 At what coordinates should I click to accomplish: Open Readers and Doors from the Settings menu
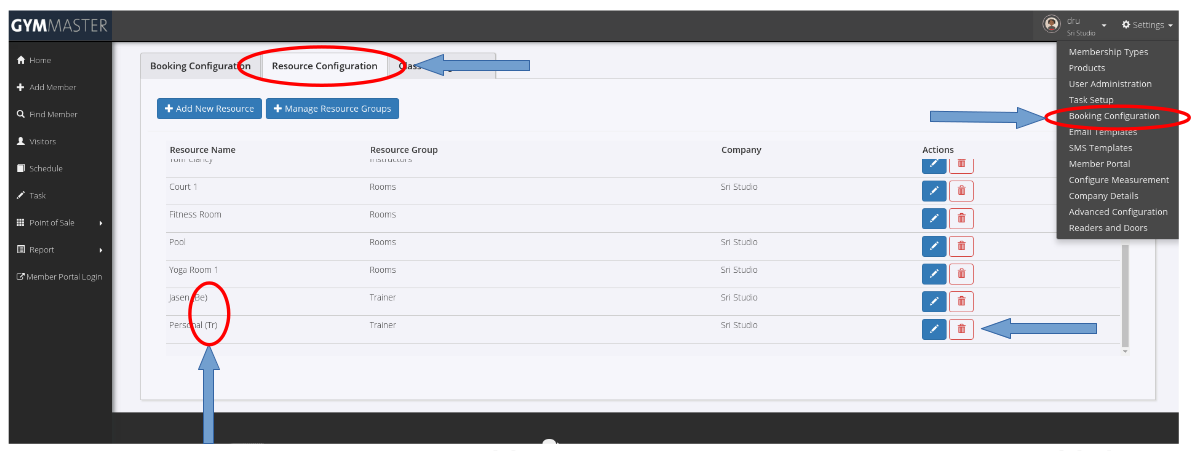[1107, 228]
